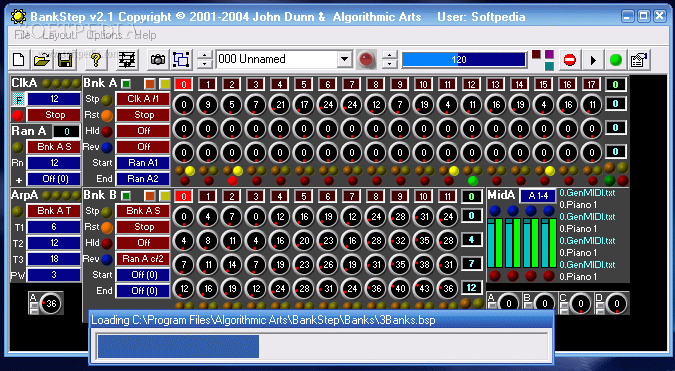Click the dark red Hld LED in Bnk A
This screenshot has height=371, width=675.
tap(107, 131)
